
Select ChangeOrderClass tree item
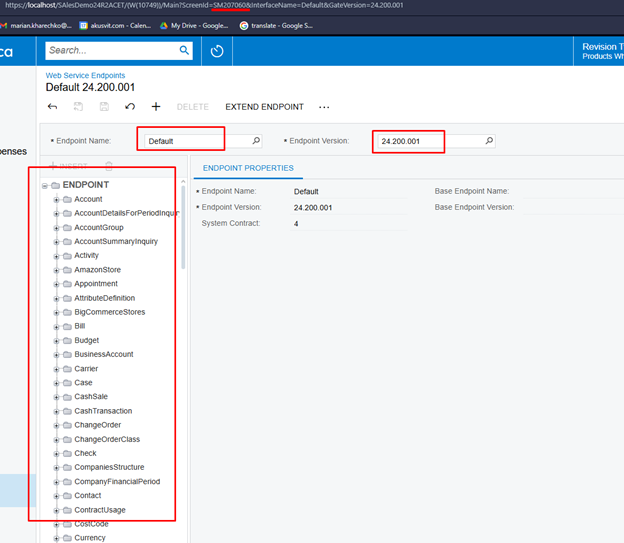tap(107, 439)
